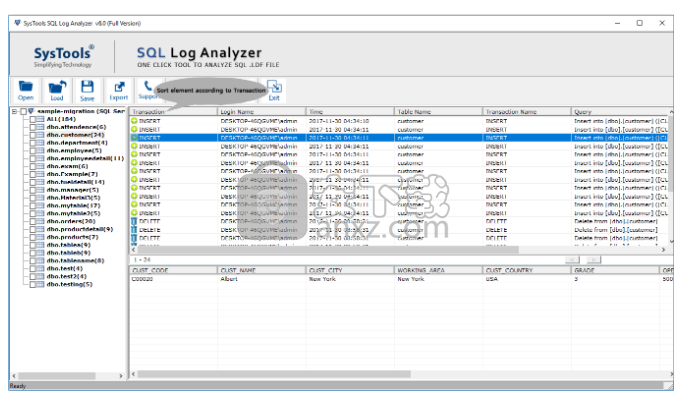691x403 pixels.
Task: Select the highlighted INSERT transaction row
Action: (x=399, y=138)
